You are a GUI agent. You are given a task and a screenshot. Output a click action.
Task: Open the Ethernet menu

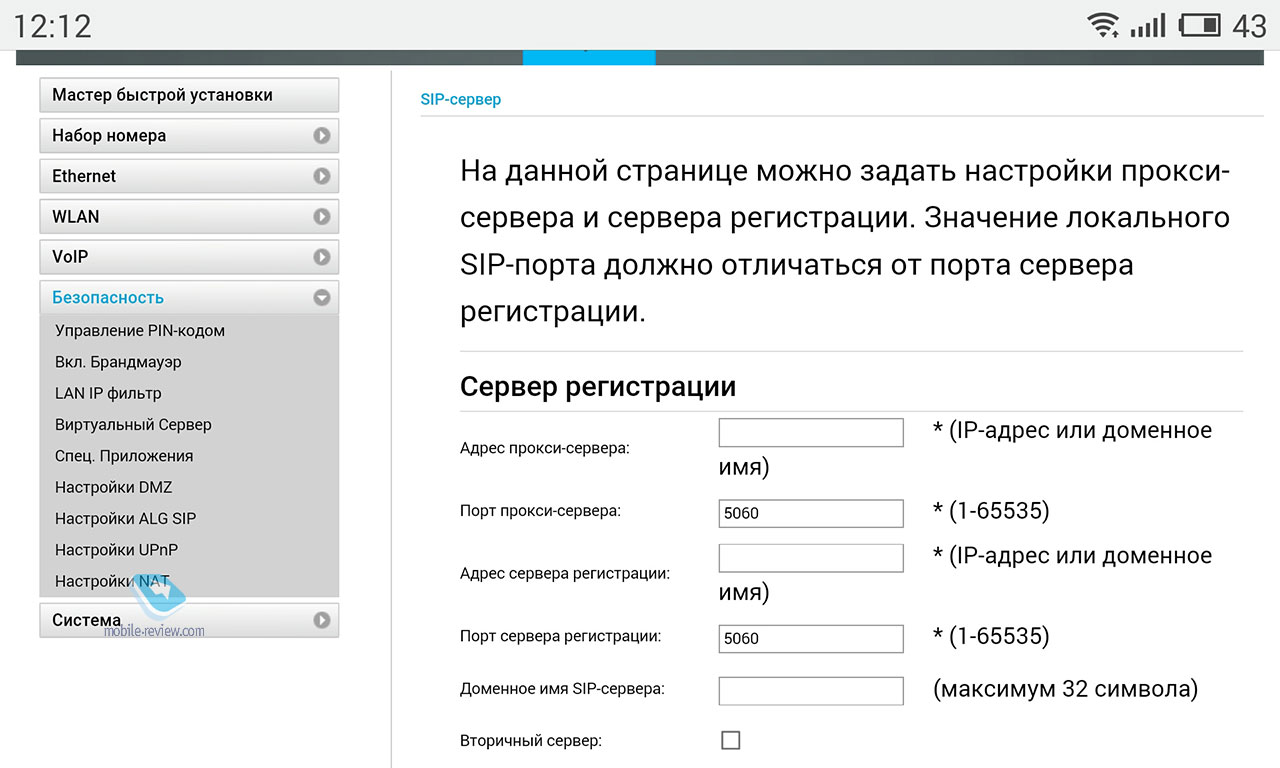pos(189,176)
